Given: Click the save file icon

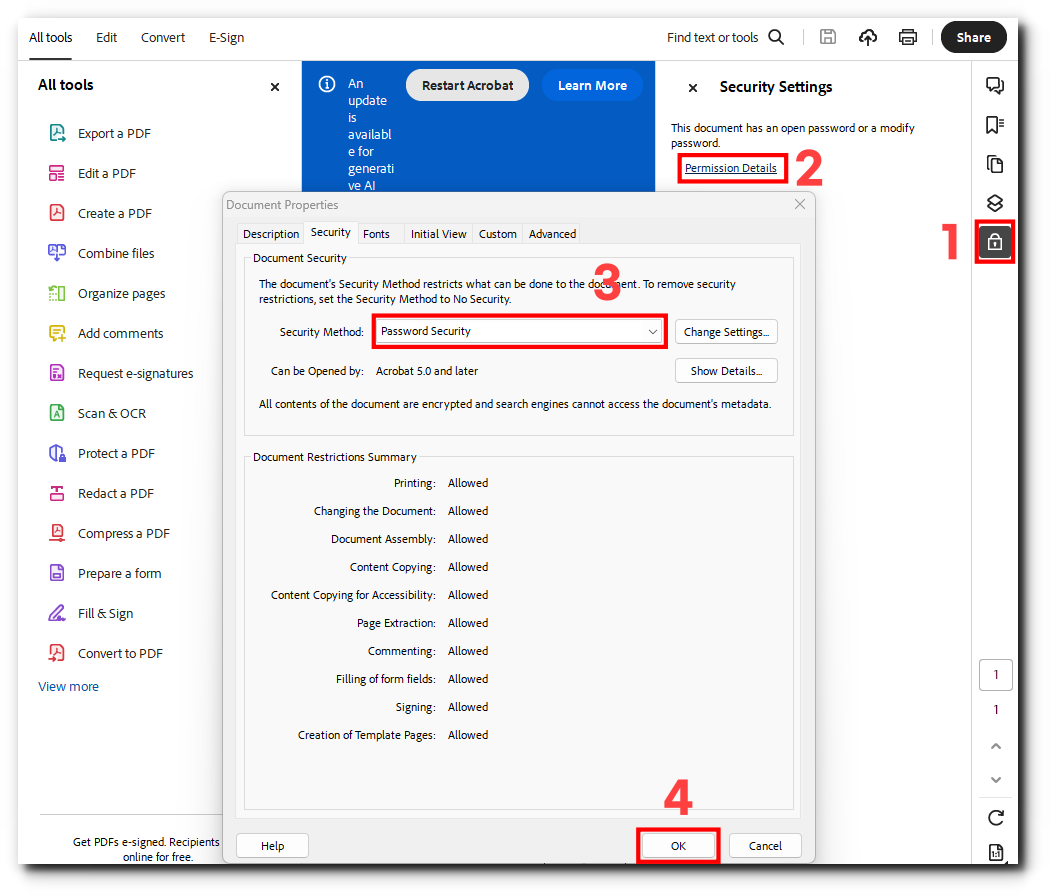Looking at the screenshot, I should (828, 38).
